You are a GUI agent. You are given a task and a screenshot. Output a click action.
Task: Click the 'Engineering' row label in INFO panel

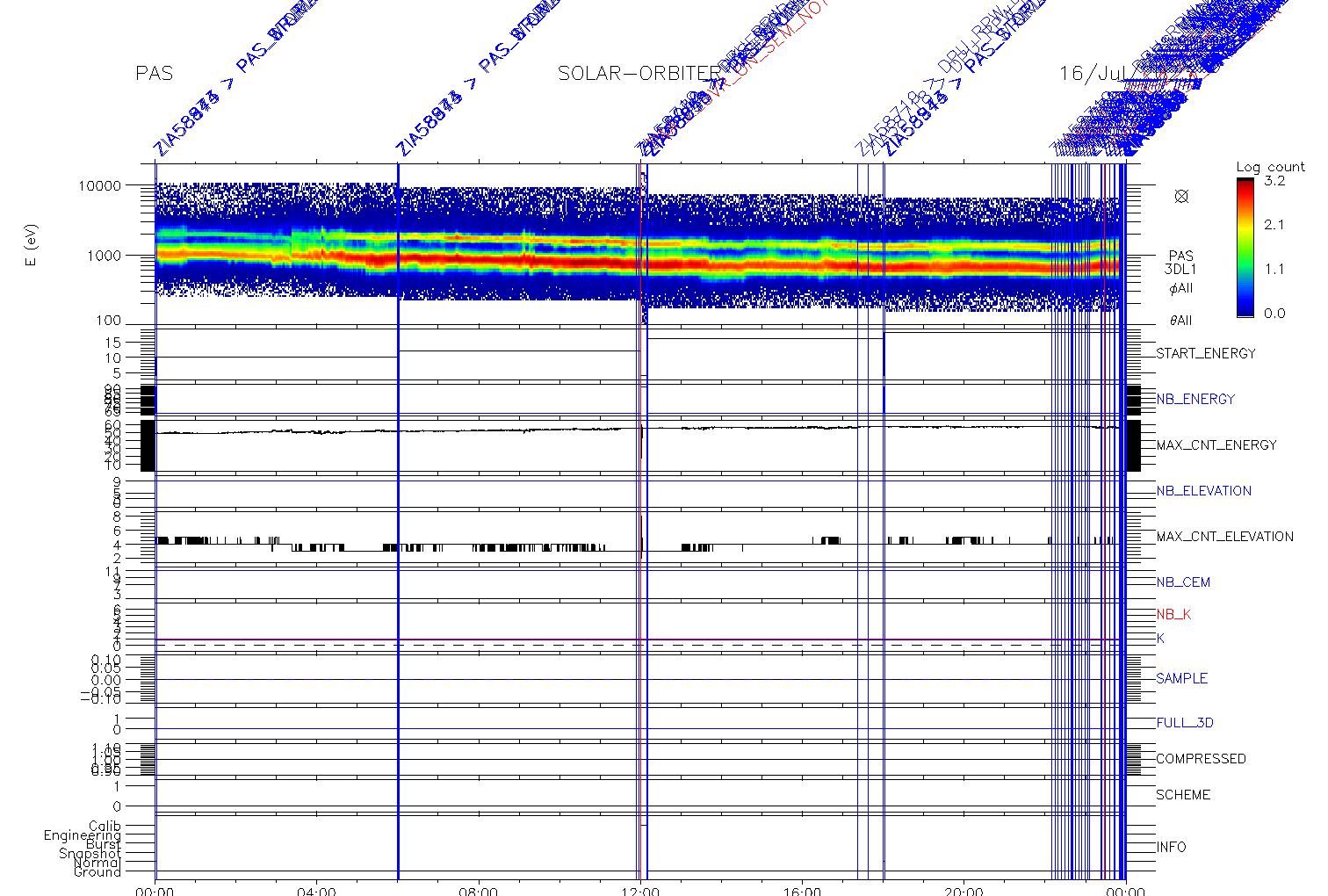83,835
